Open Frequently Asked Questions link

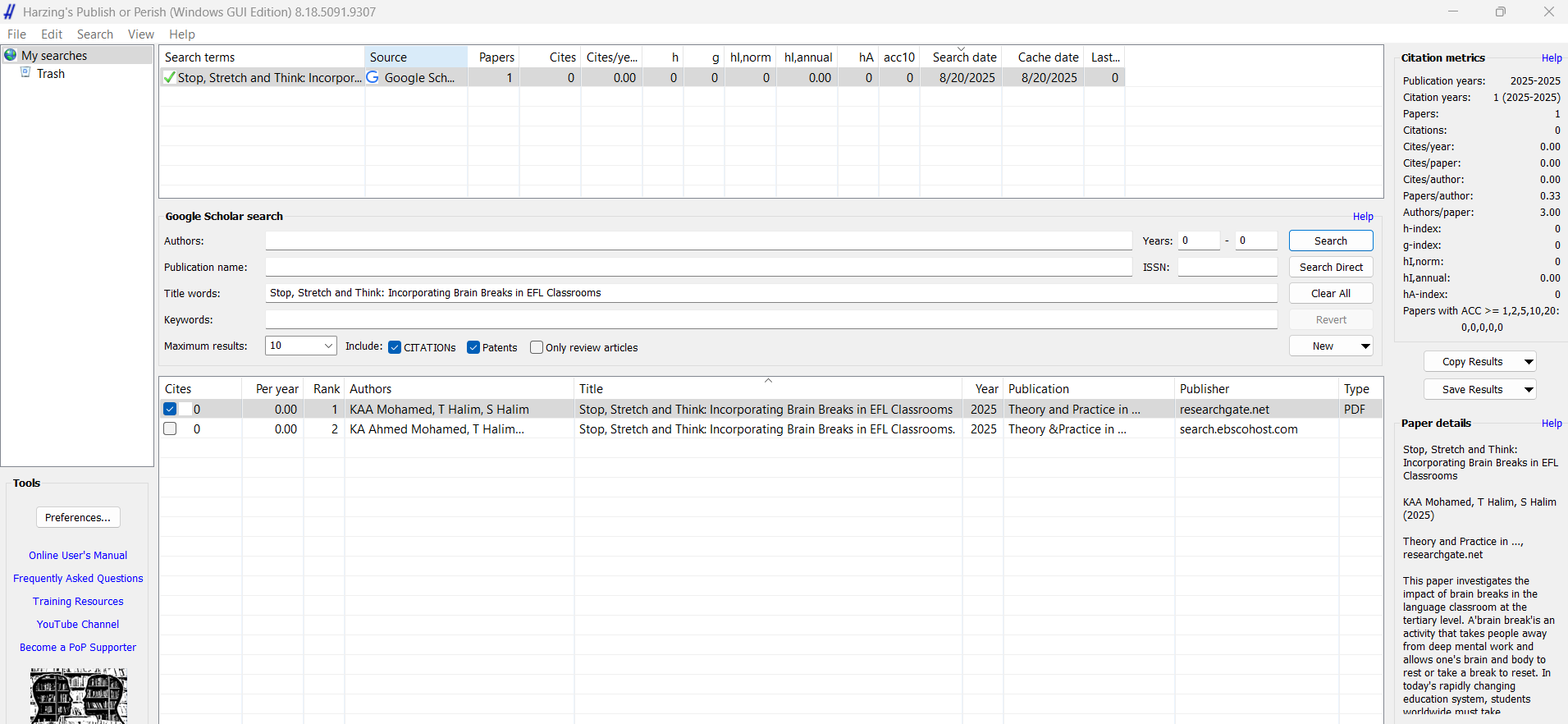click(78, 578)
